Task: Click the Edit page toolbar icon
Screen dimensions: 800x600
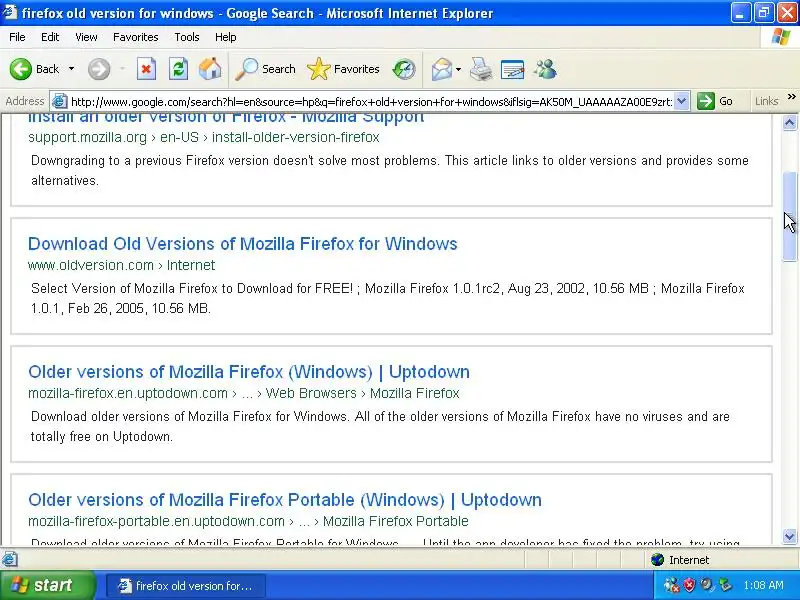Action: pos(512,69)
